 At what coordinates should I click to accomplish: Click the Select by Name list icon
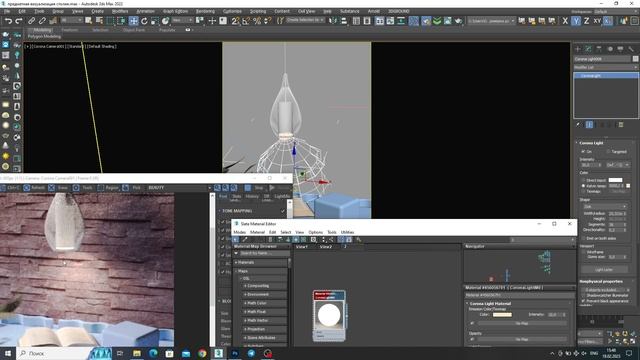click(x=99, y=21)
